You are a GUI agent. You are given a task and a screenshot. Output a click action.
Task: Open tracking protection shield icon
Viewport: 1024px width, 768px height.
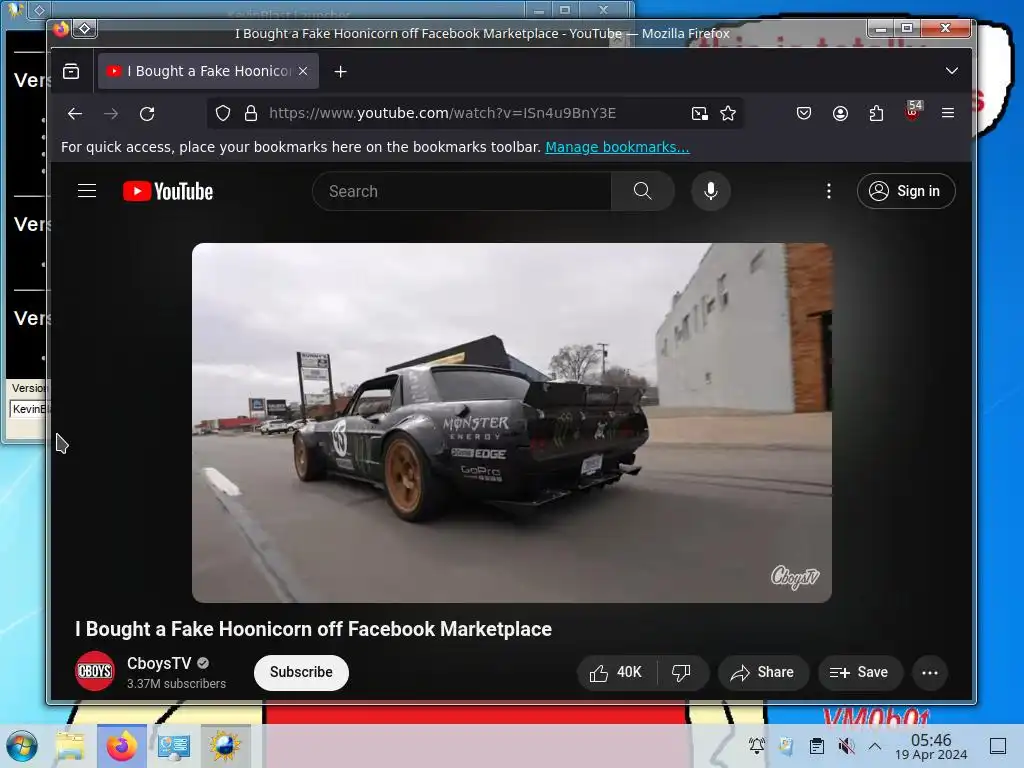point(223,114)
